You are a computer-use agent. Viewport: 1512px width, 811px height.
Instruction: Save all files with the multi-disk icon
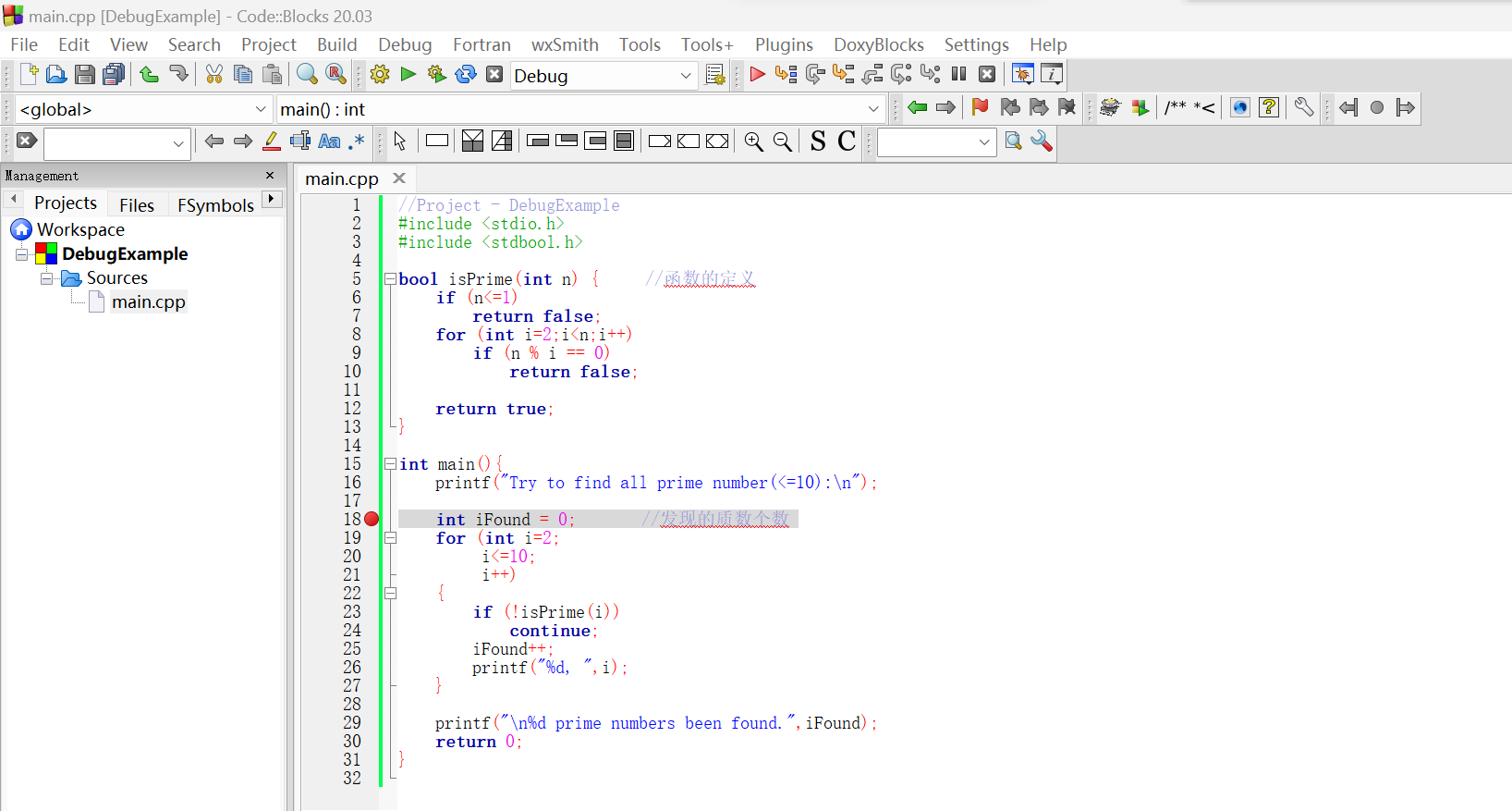click(114, 75)
